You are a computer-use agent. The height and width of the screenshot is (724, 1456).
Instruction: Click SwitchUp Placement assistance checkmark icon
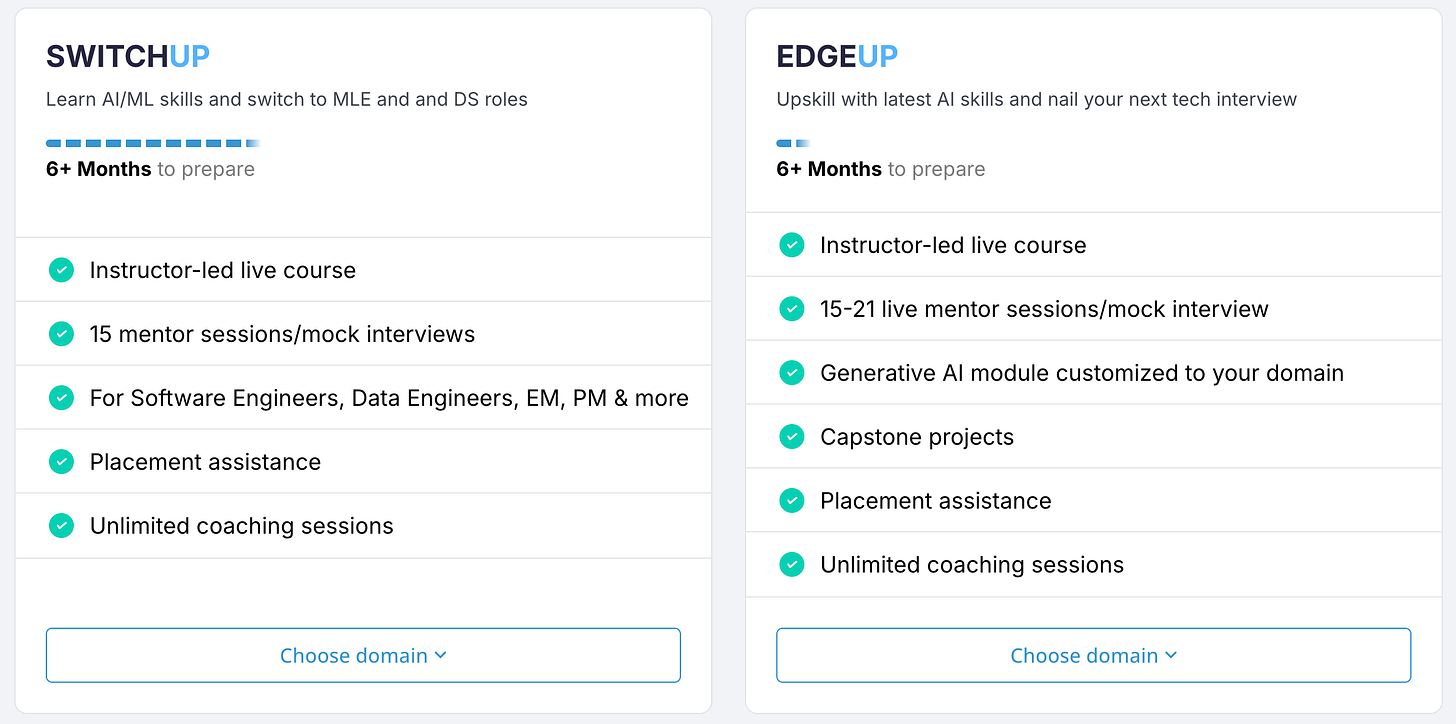pos(61,462)
